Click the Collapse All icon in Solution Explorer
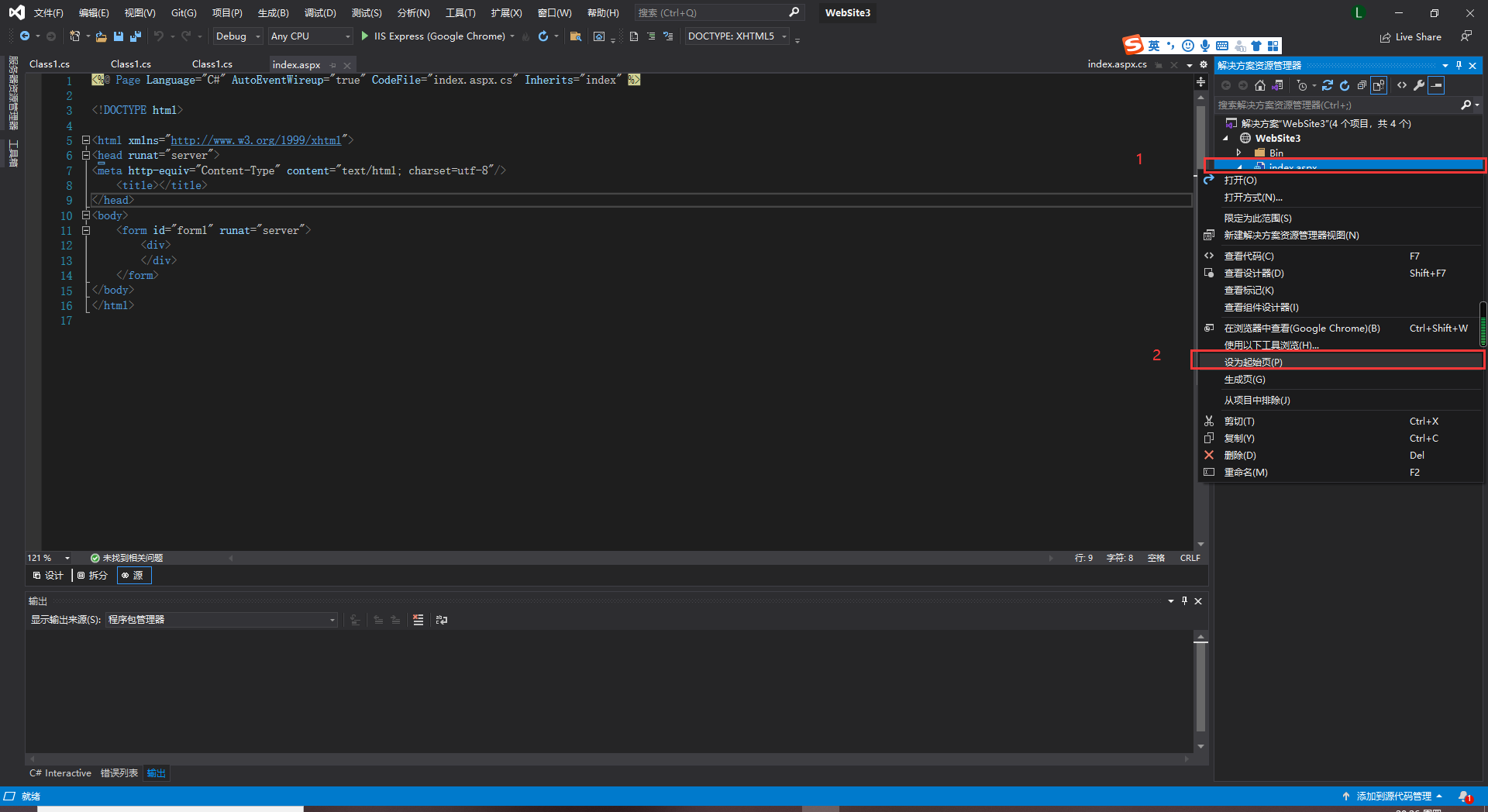The width and height of the screenshot is (1488, 812). point(1362,85)
